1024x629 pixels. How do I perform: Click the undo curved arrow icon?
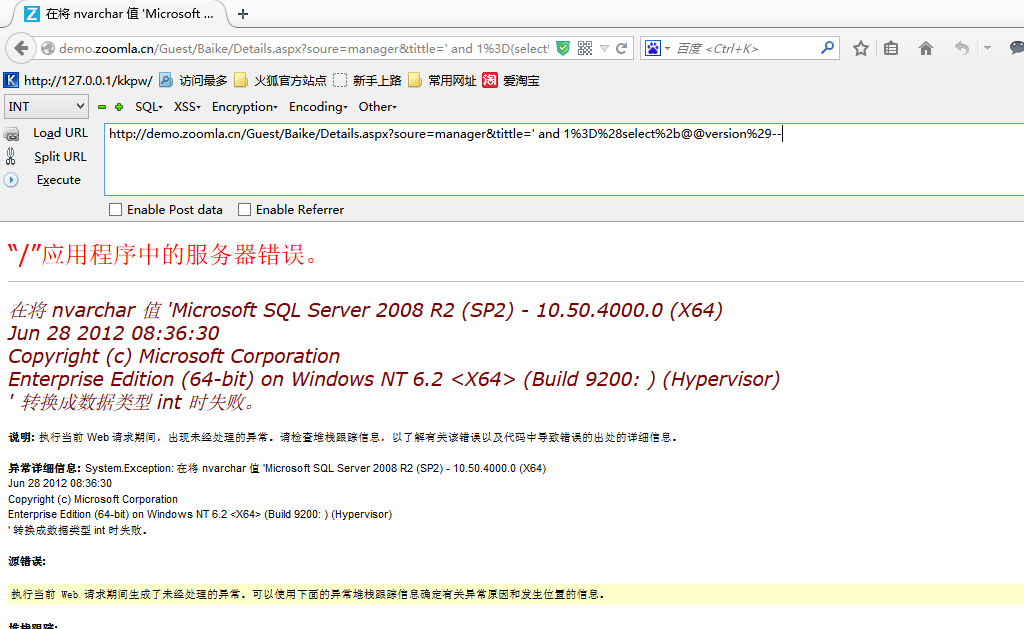[x=961, y=48]
